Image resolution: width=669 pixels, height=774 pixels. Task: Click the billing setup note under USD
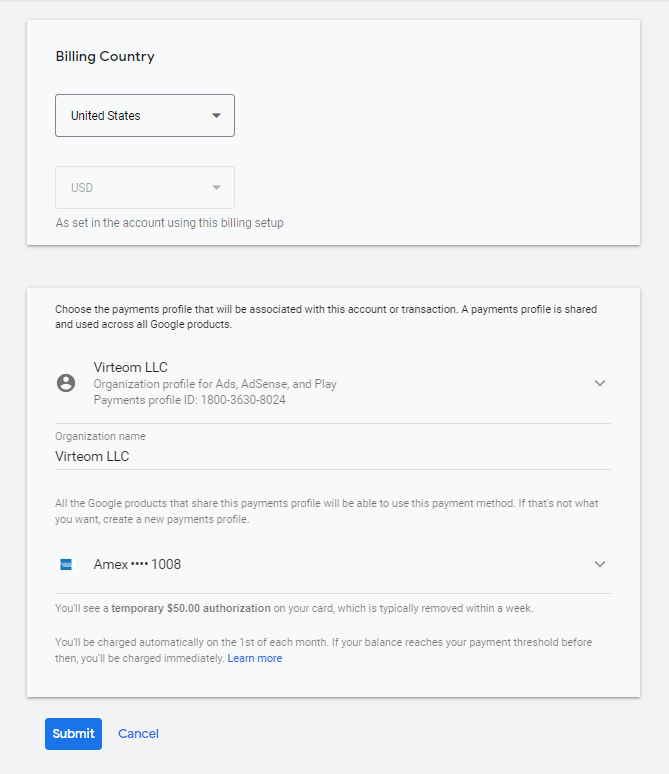coord(169,223)
